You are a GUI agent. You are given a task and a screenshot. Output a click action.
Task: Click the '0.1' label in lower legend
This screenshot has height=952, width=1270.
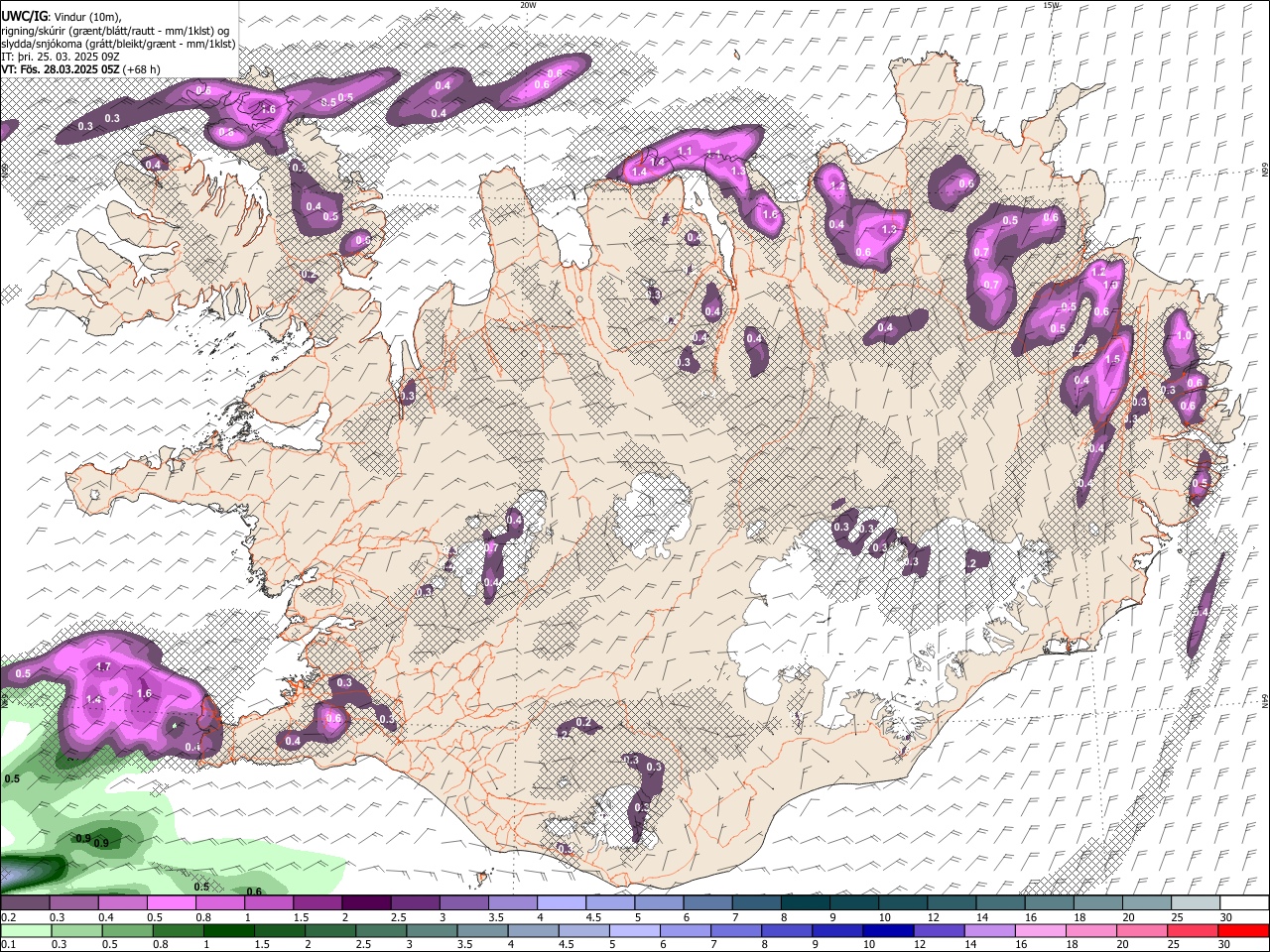tap(7, 944)
